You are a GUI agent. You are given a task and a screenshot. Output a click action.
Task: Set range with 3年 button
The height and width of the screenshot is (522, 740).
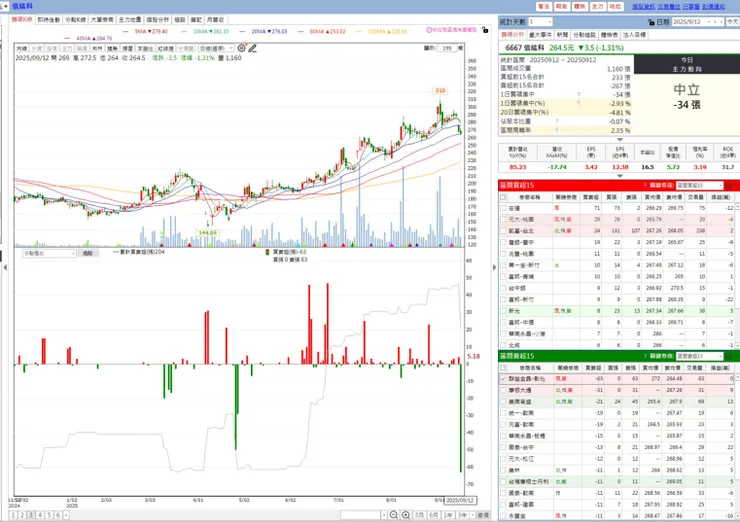pos(462,515)
